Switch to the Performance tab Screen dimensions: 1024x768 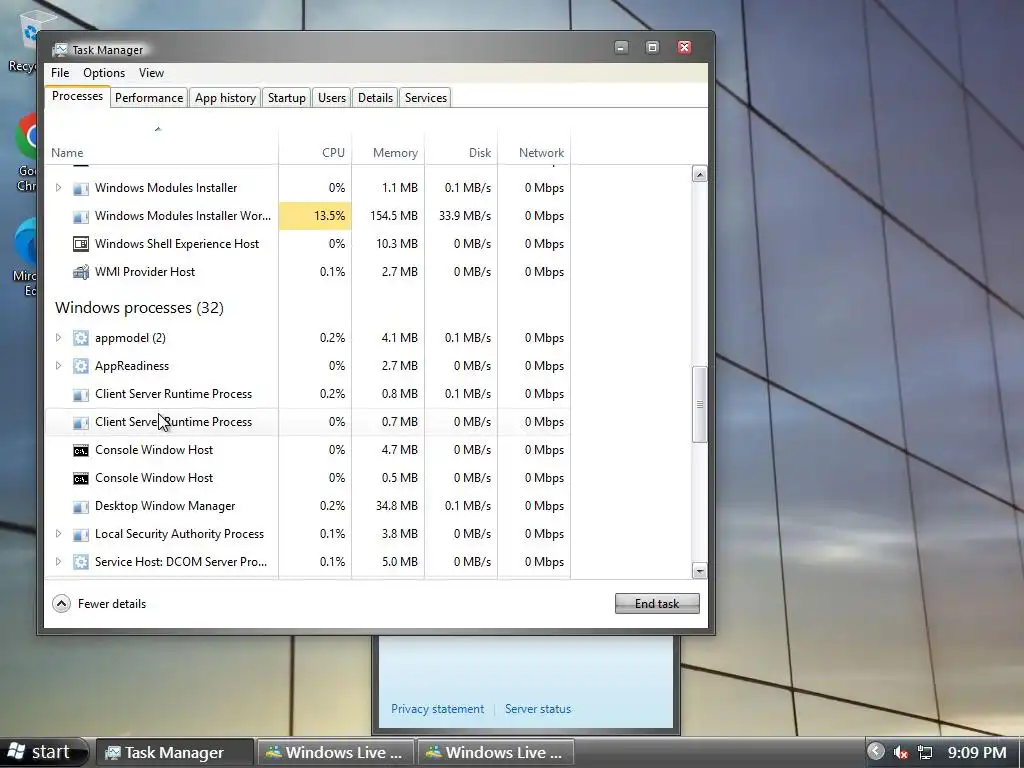click(x=149, y=98)
